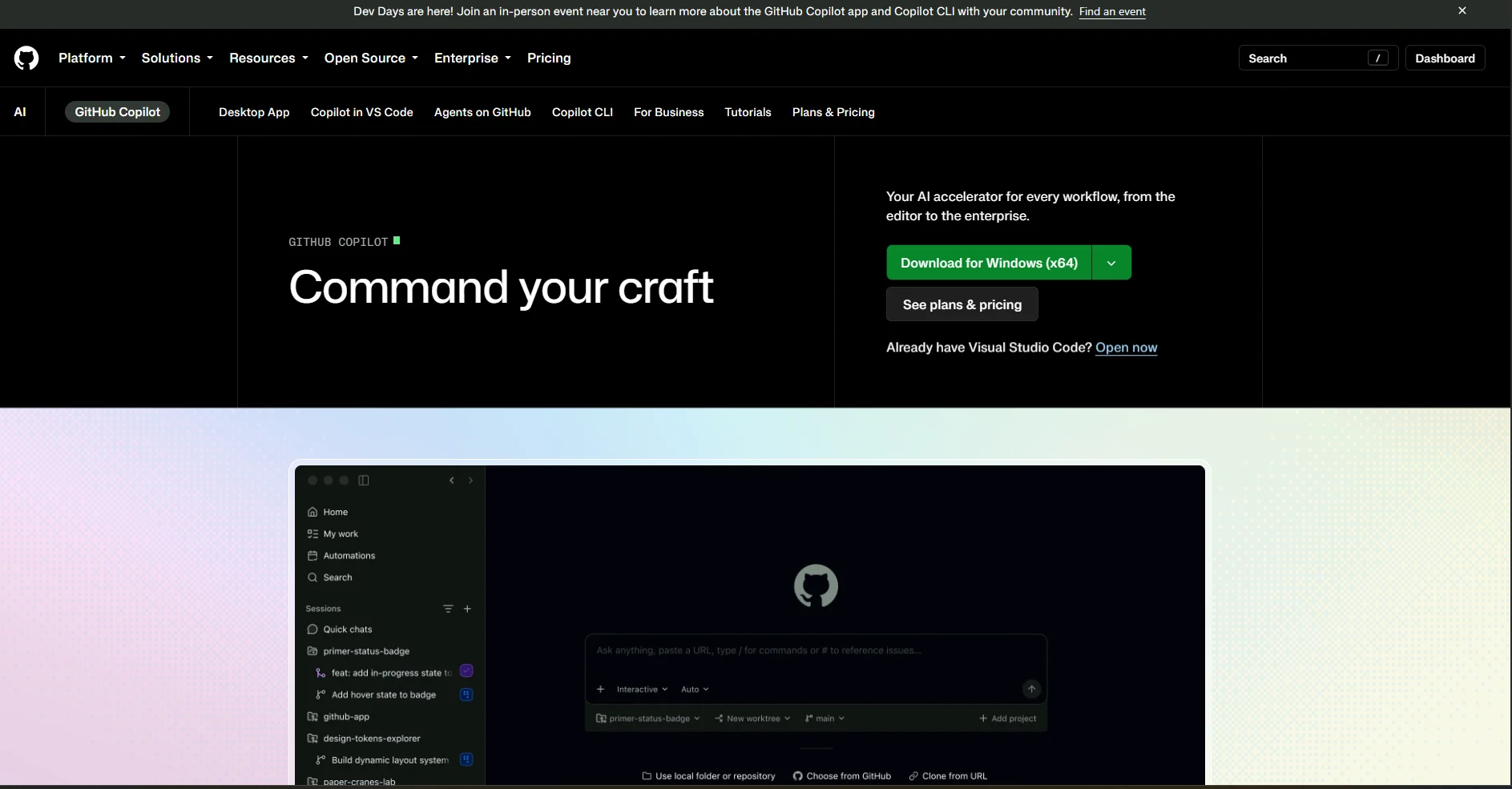Open the main branch dropdown
The image size is (1512, 789).
coord(825,719)
